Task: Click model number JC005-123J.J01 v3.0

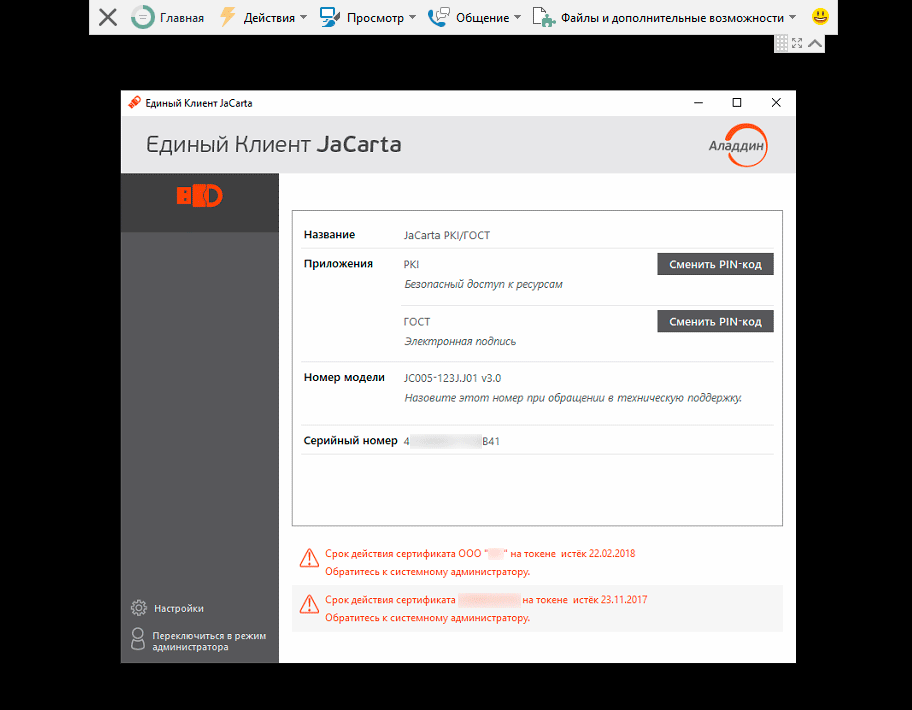Action: 453,378
